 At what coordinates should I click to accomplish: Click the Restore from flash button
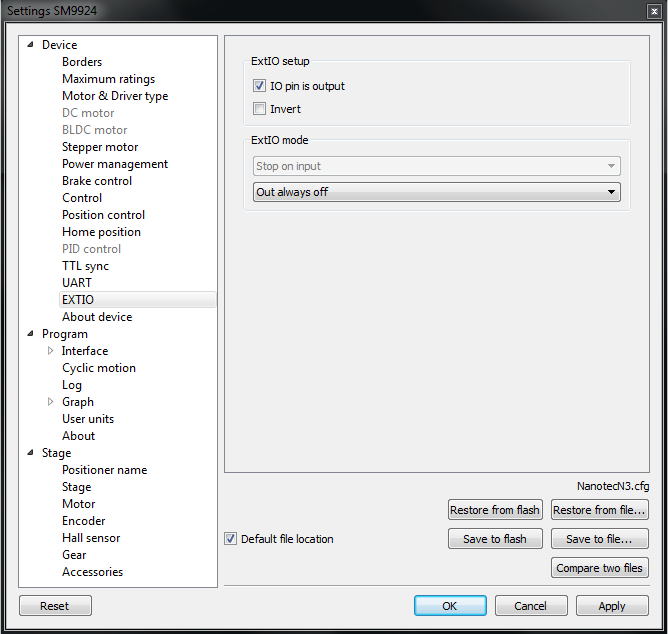coord(494,510)
